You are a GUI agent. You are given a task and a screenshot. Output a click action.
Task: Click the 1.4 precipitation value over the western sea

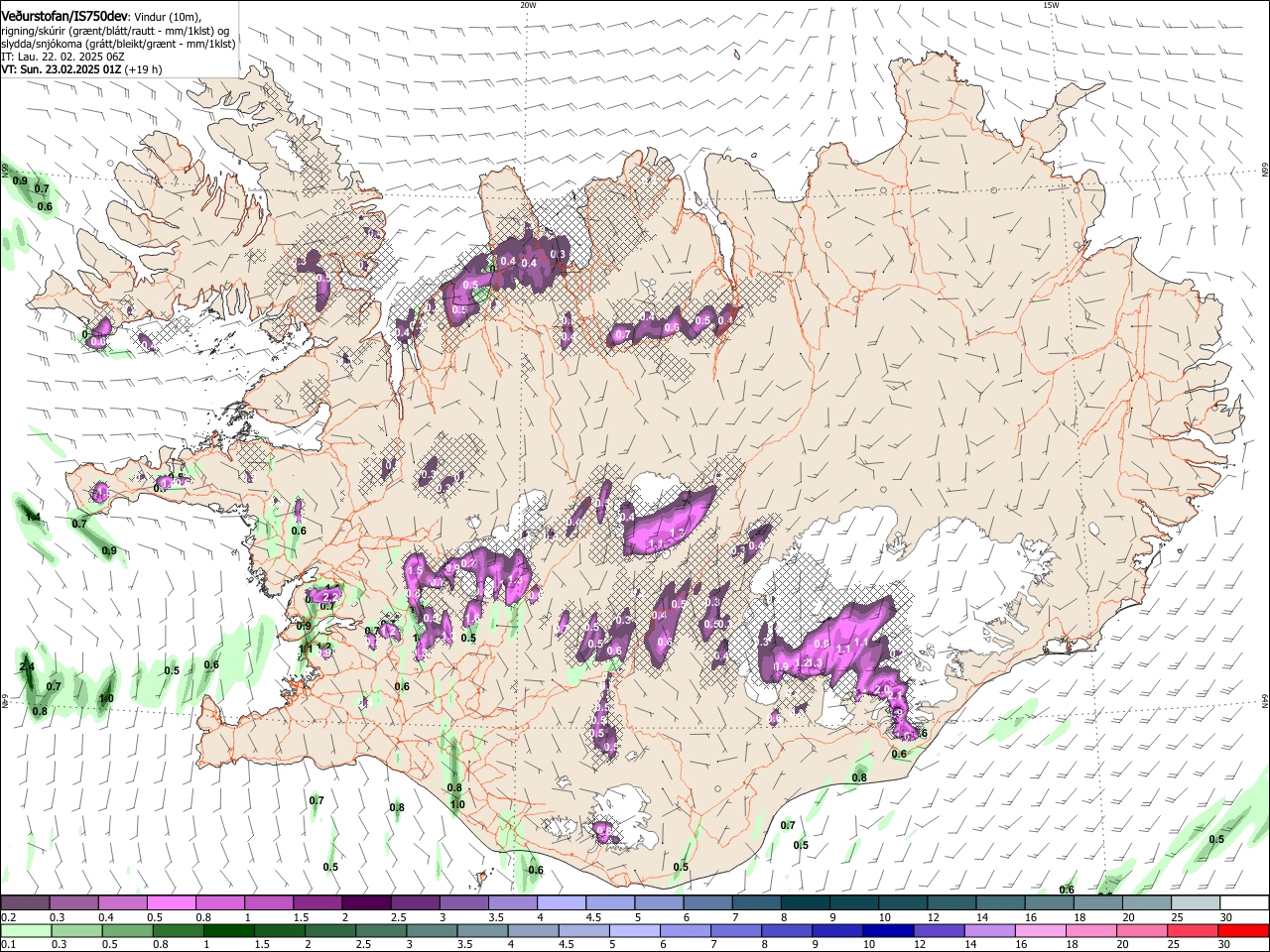[33, 518]
